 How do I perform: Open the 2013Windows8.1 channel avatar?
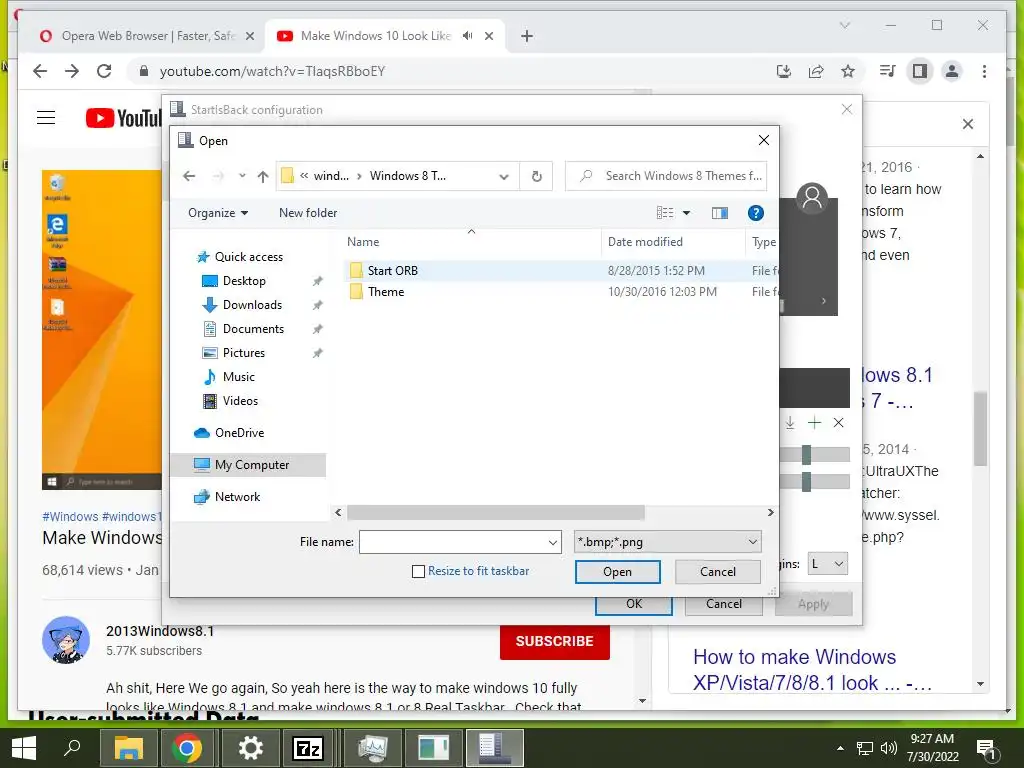click(x=66, y=640)
